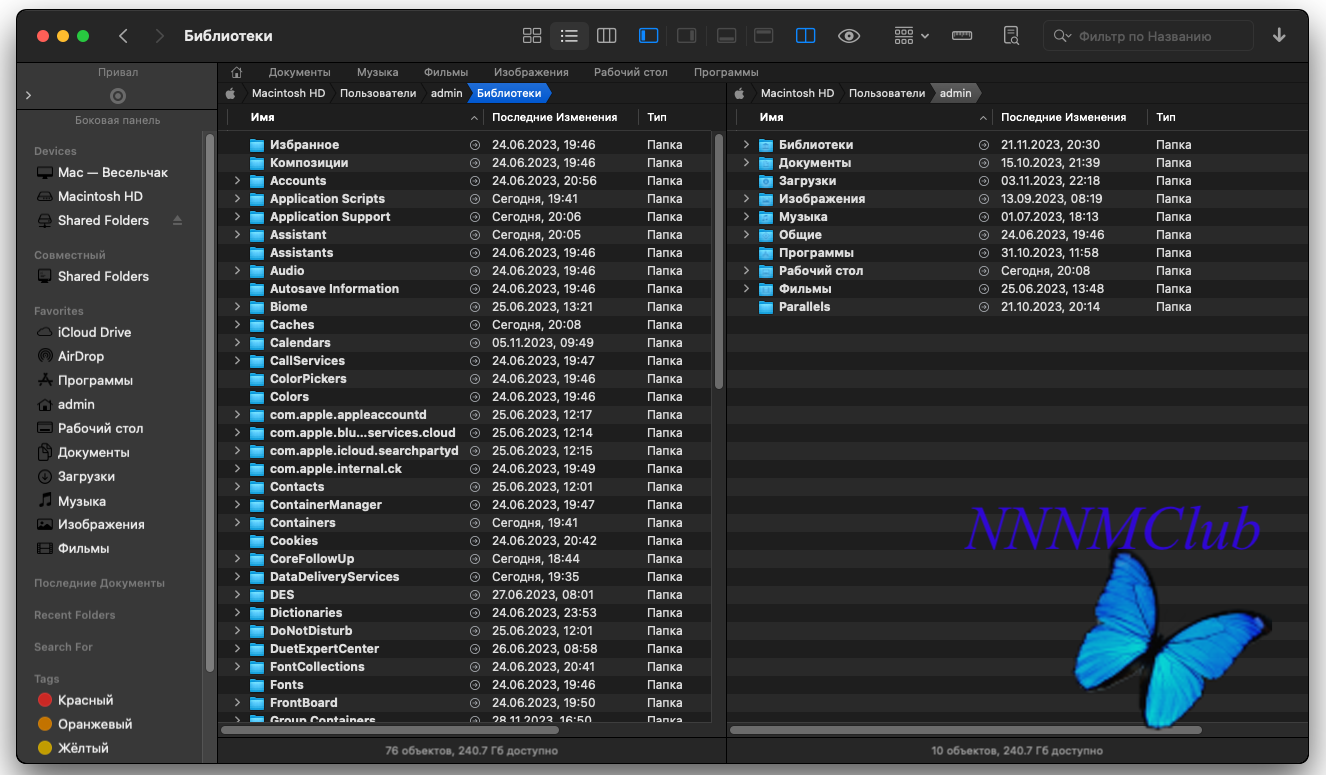Switch to icon grid view

[x=532, y=36]
